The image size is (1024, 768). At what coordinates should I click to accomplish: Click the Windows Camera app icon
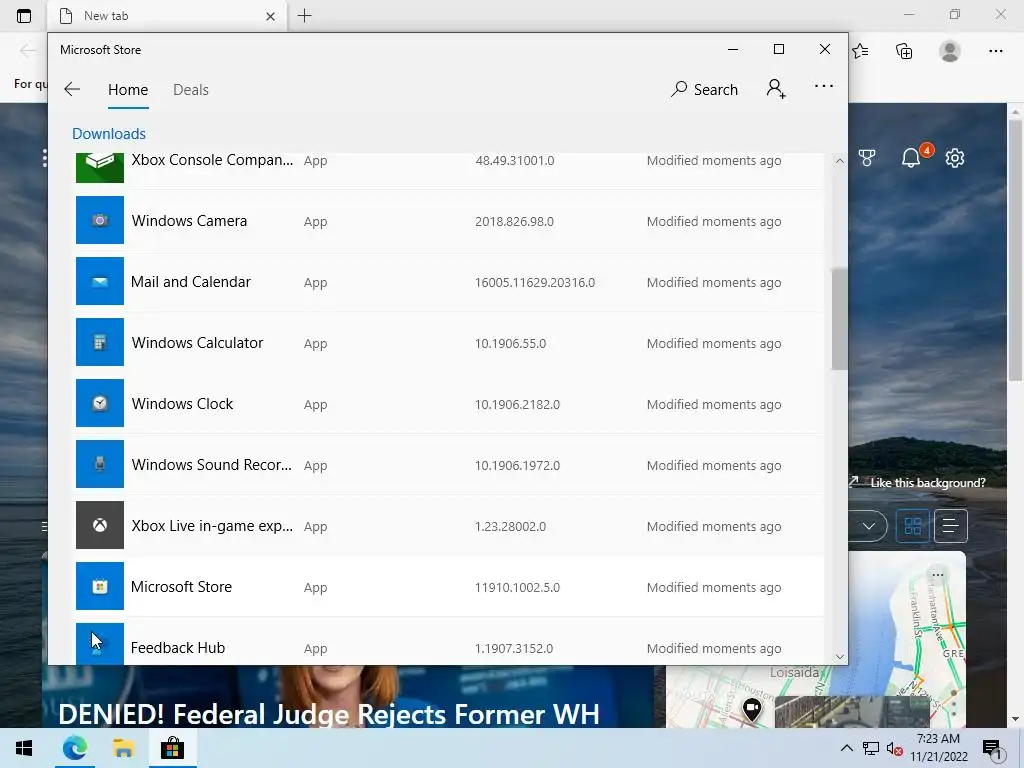99,220
